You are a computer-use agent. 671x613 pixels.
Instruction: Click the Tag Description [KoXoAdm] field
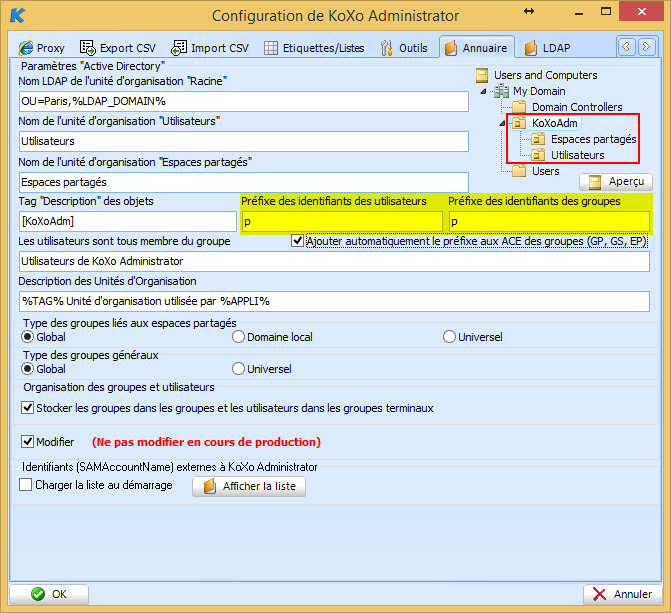(128, 221)
